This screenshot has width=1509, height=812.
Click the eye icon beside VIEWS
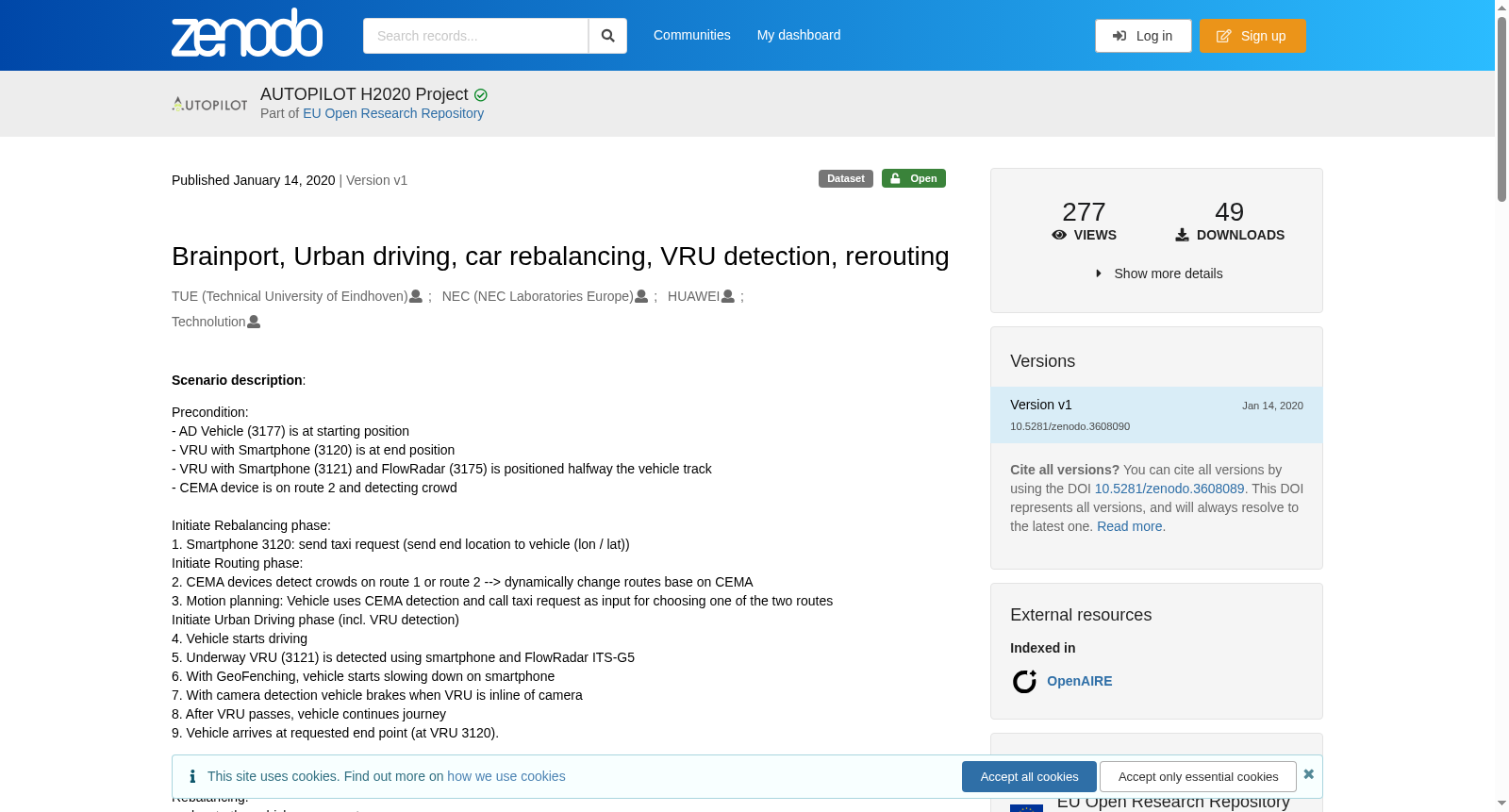1059,235
